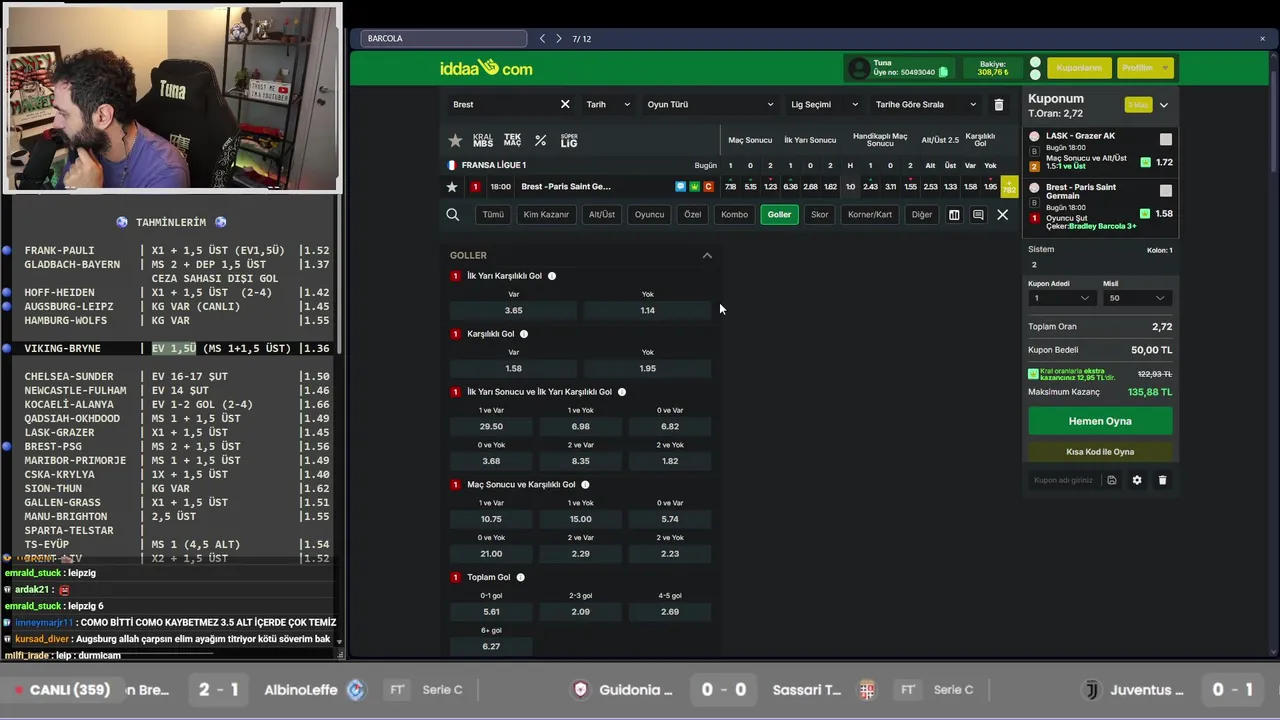This screenshot has width=1280, height=720.
Task: Click the yellow +782 more markets button
Action: click(x=1009, y=187)
